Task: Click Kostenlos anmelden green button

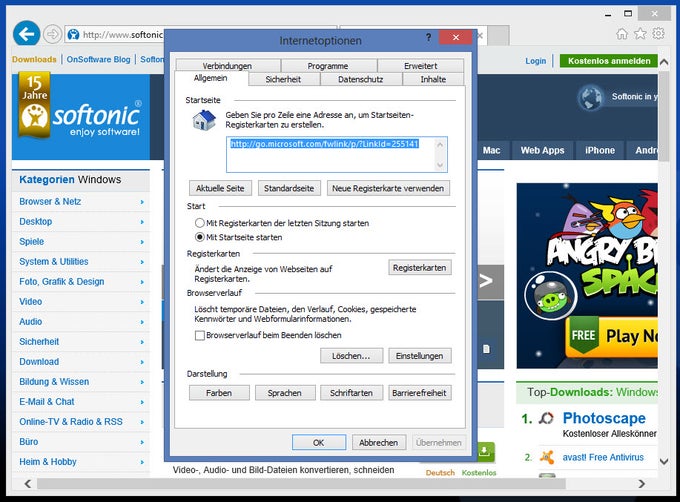Action: pyautogui.click(x=609, y=61)
